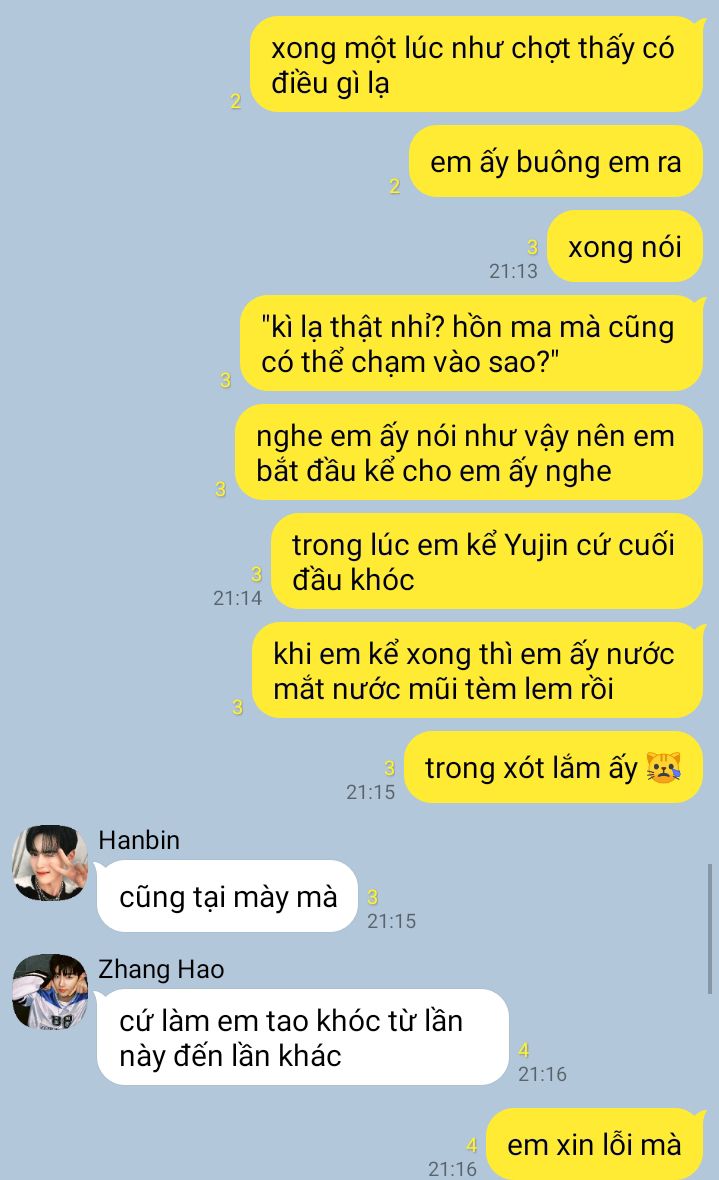The image size is (719, 1180).
Task: Tap the 'em ấy buông em ra' bubble
Action: point(556,162)
